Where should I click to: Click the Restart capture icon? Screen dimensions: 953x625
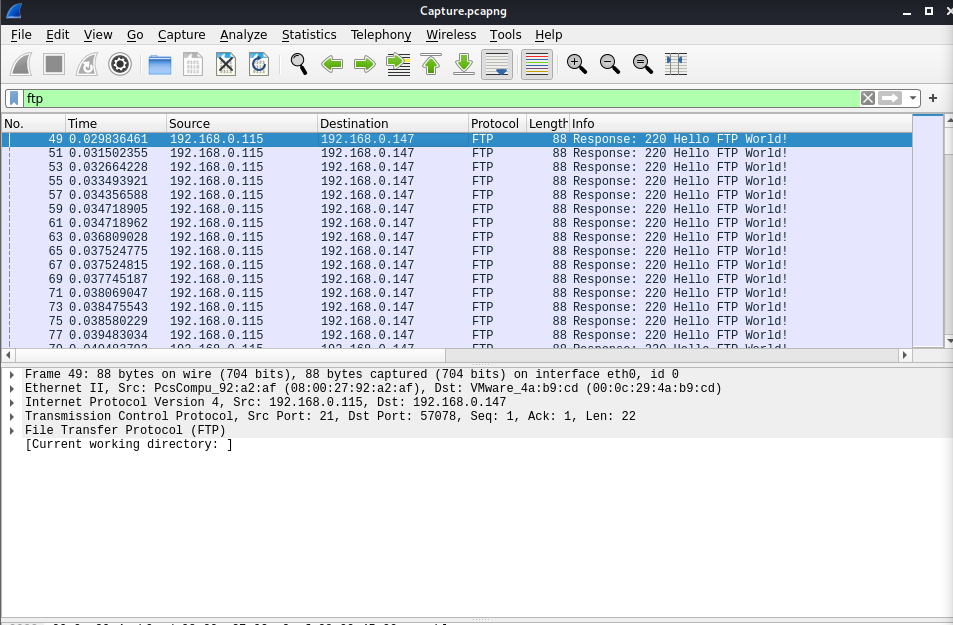tap(86, 63)
